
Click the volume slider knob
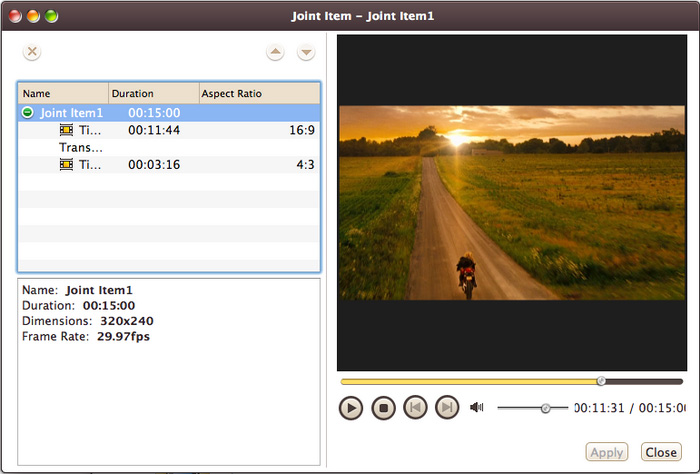(546, 408)
